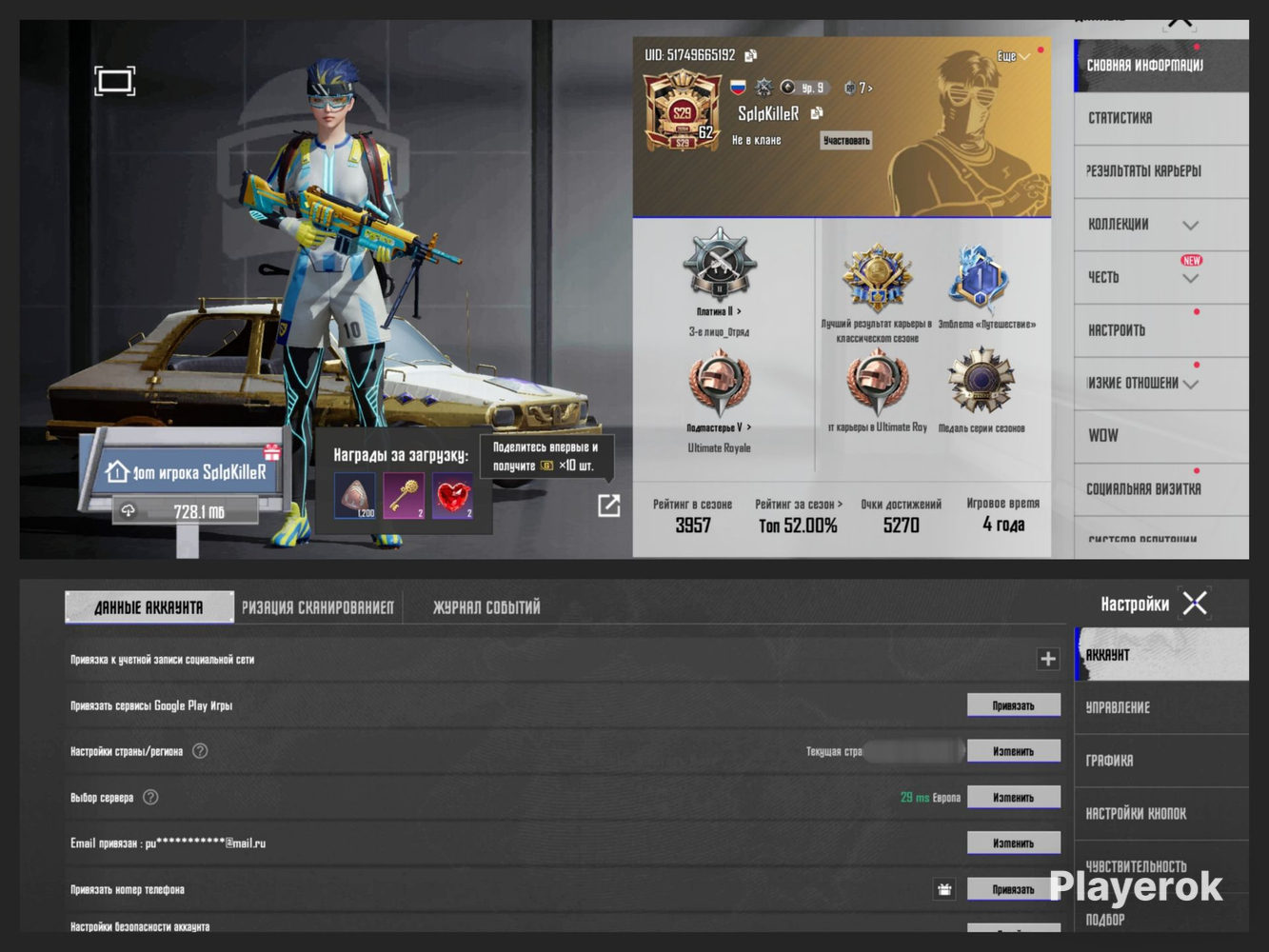Click the plus icon for social account linking

coord(1048,659)
